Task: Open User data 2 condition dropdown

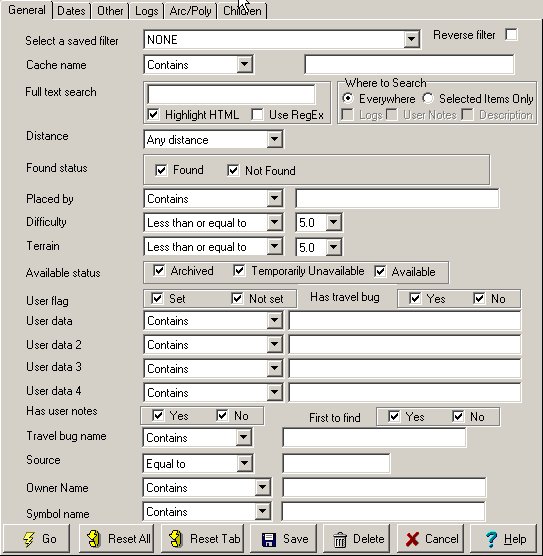Action: [275, 344]
